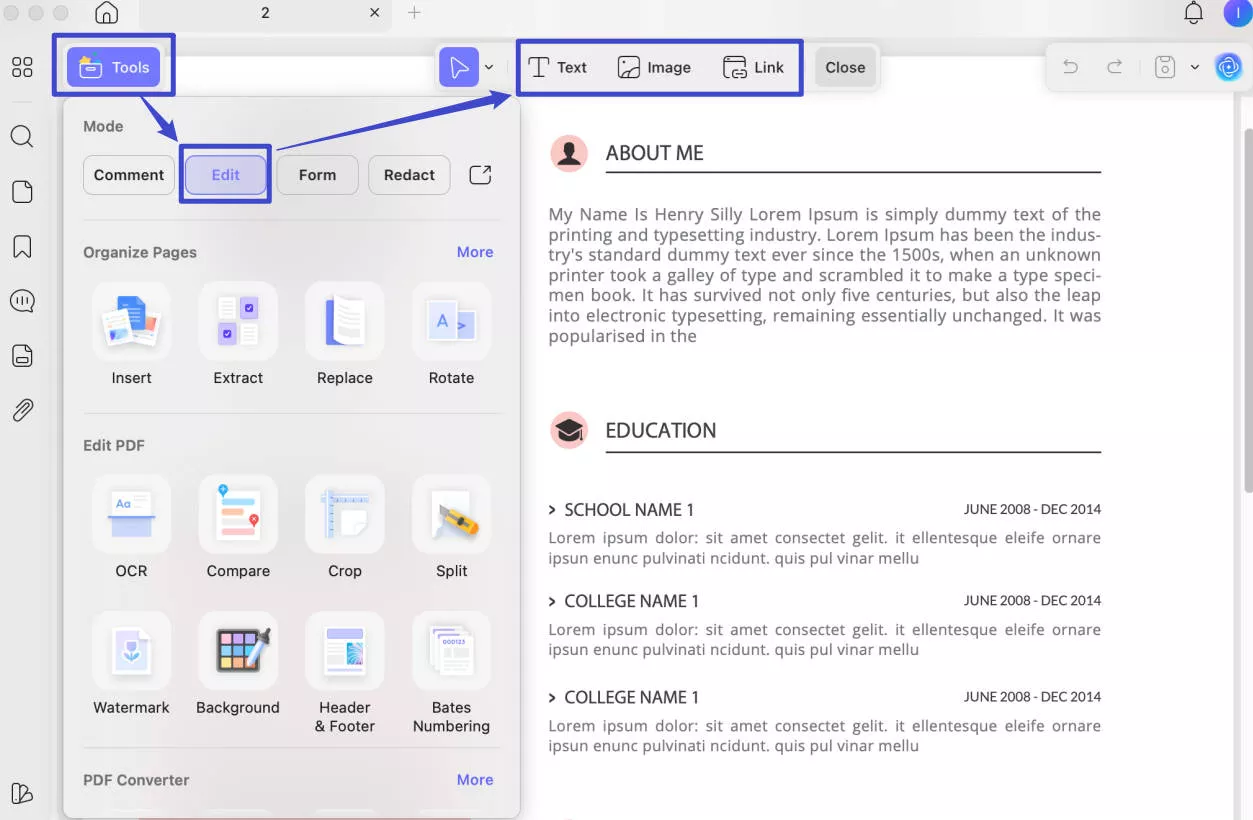
Task: Click More next to Organize Pages
Action: 475,252
